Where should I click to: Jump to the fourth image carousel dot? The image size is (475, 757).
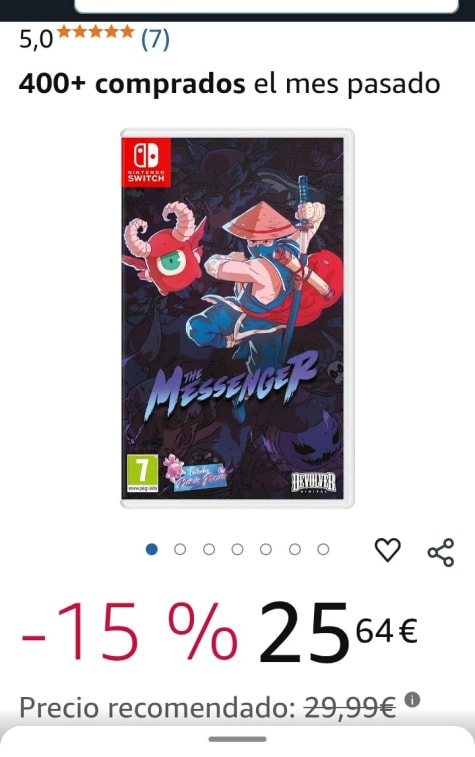coord(238,549)
